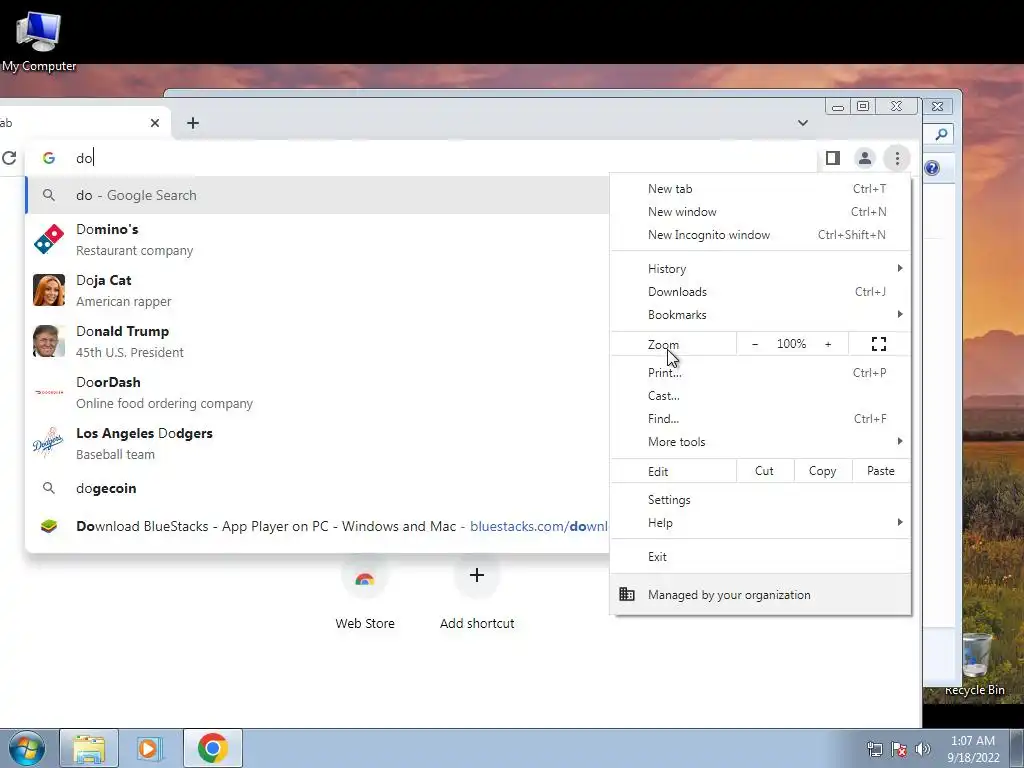Click the Chrome reload page icon
1024x768 pixels.
click(x=9, y=158)
